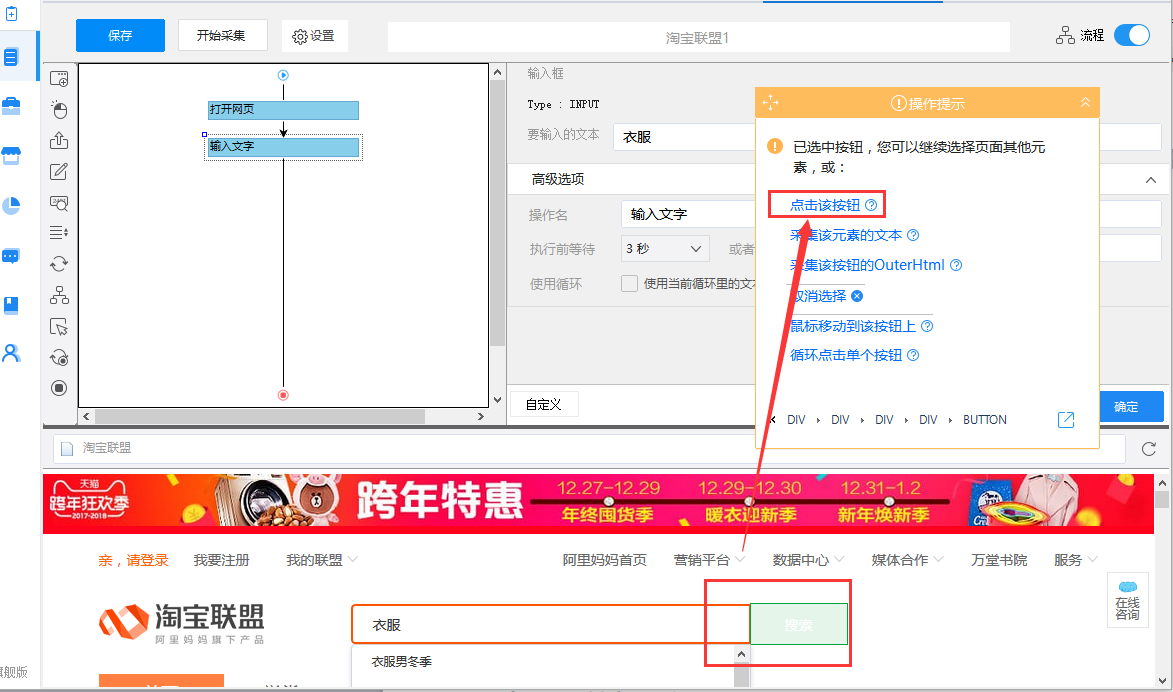The height and width of the screenshot is (692, 1173).
Task: Select the click element mouse tool
Action: [59, 110]
